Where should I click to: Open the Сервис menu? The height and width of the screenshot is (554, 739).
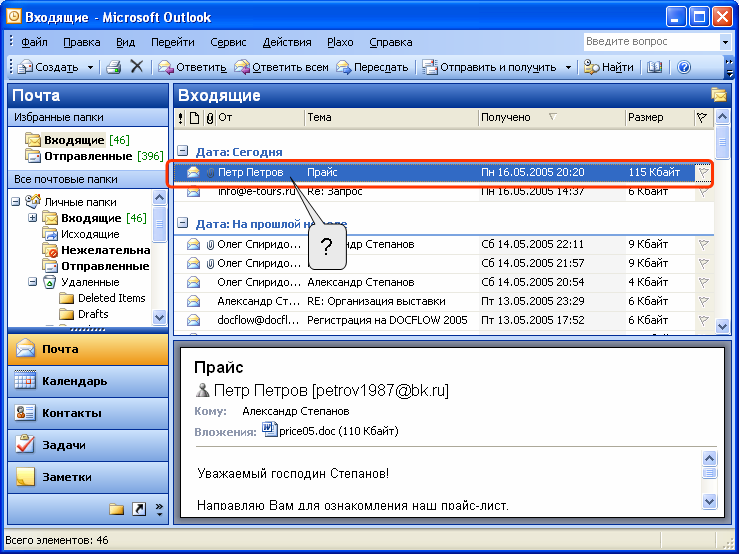pos(228,42)
